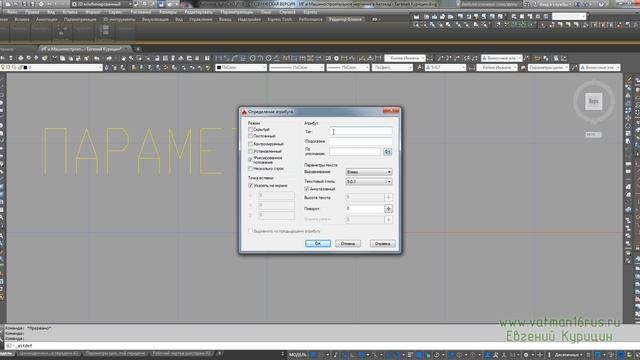Image resolution: width=640 pixels, height=360 pixels.
Task: Open the ПоСлою linetype dropdown
Action: click(297, 67)
